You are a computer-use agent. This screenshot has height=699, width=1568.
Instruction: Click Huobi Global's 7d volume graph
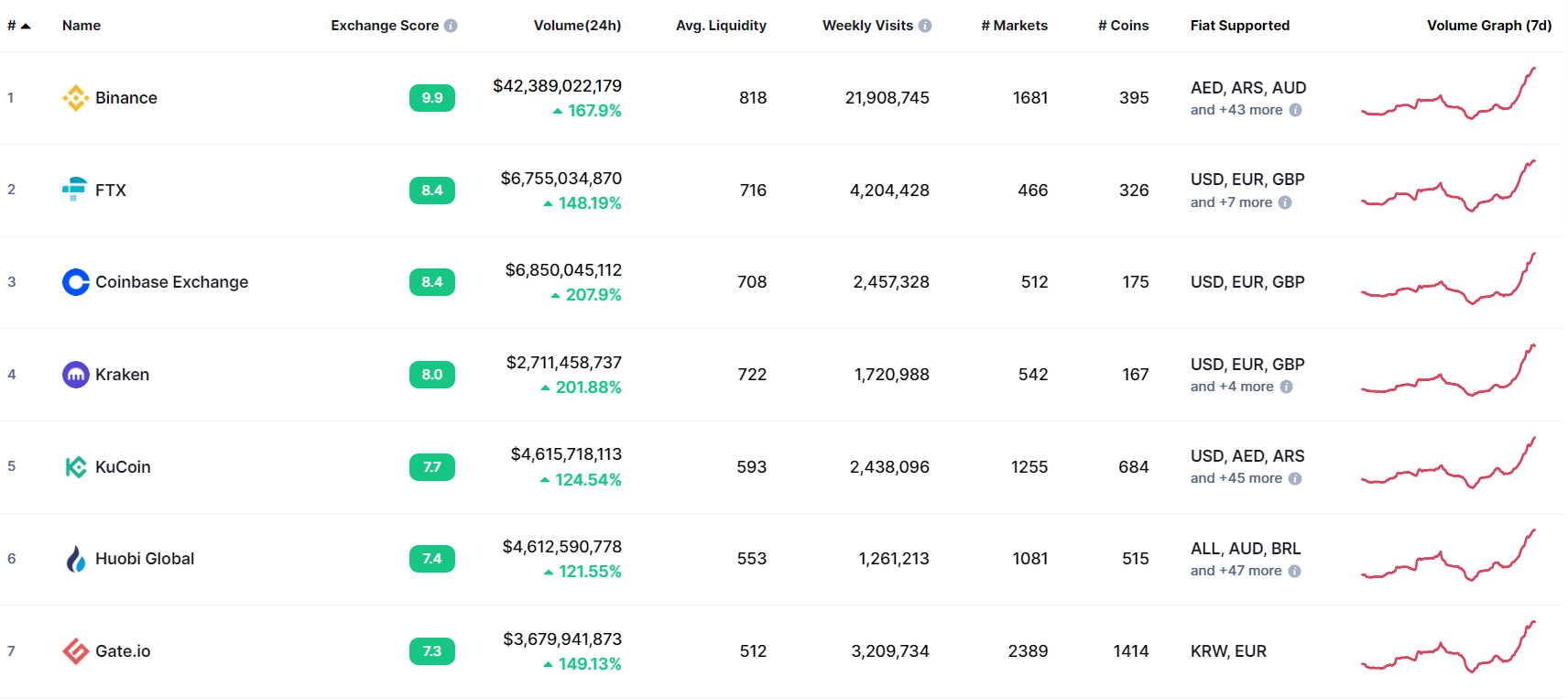point(1448,555)
